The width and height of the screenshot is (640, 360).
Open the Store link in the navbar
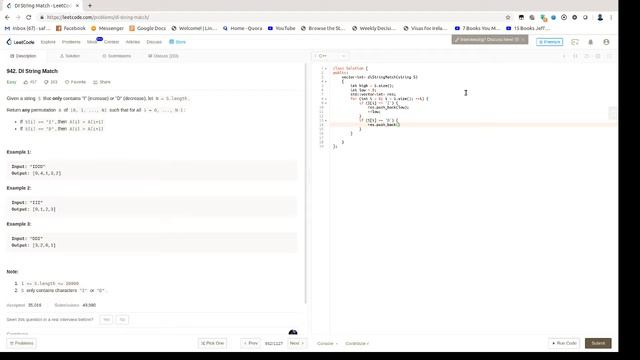(x=178, y=42)
